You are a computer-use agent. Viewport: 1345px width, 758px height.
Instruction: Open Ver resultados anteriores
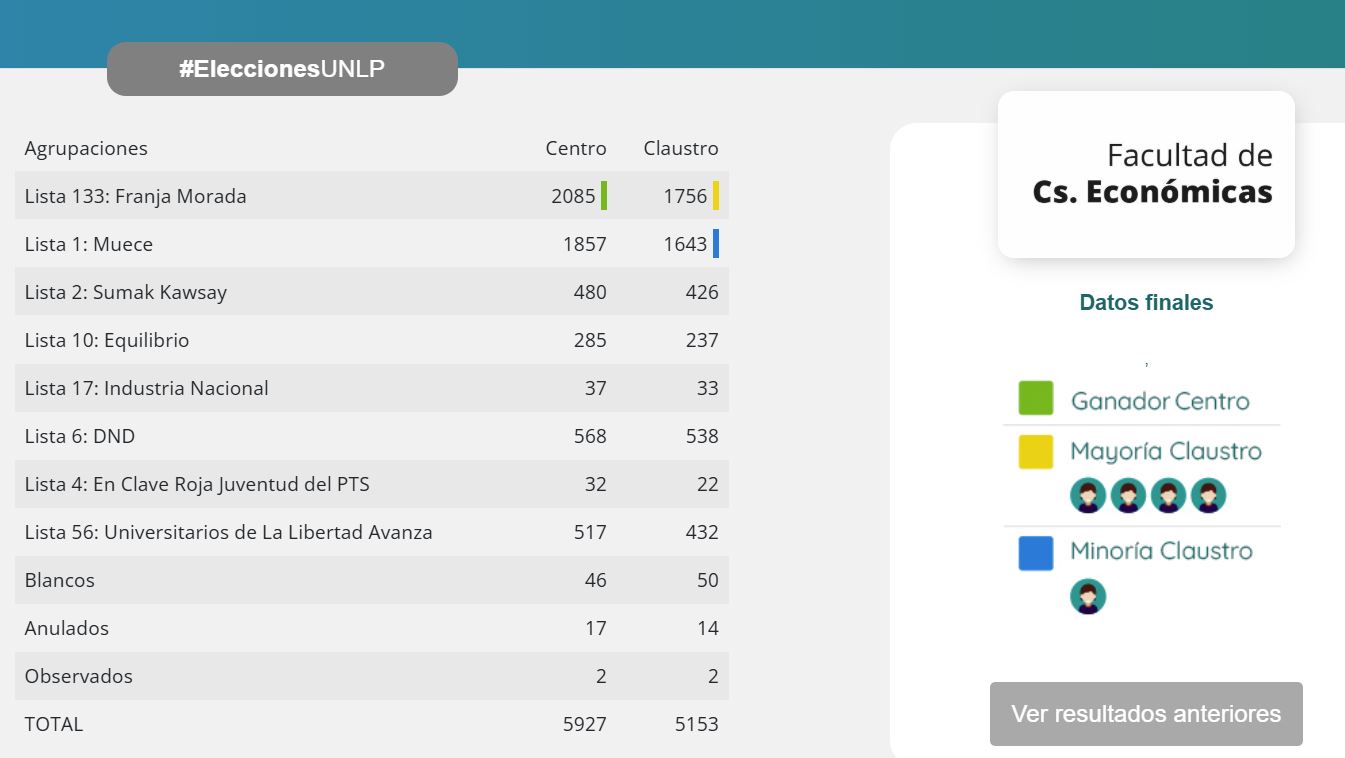[x=1146, y=714]
